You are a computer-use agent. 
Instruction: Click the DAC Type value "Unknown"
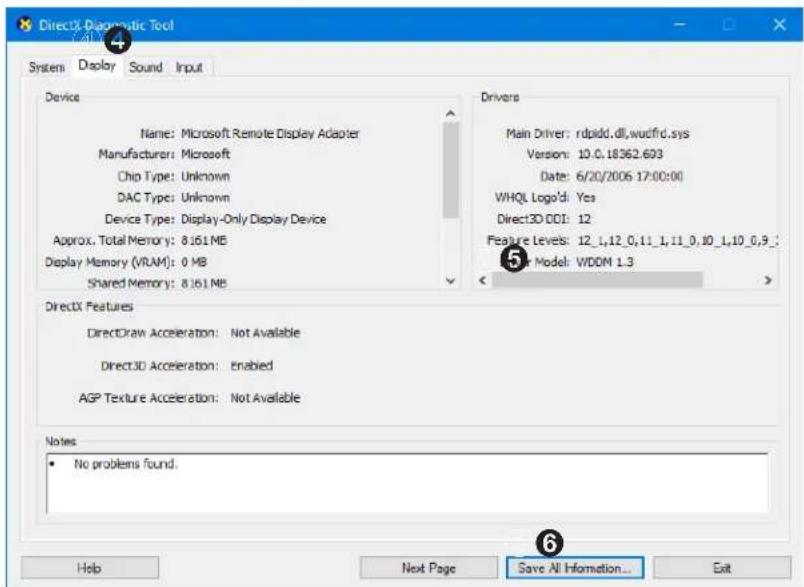(206, 197)
